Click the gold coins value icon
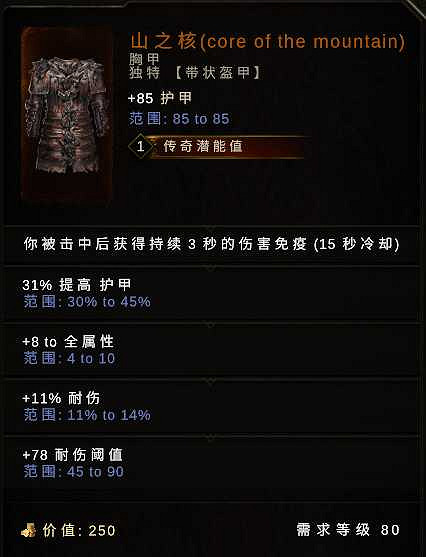The width and height of the screenshot is (426, 557). click(x=29, y=531)
